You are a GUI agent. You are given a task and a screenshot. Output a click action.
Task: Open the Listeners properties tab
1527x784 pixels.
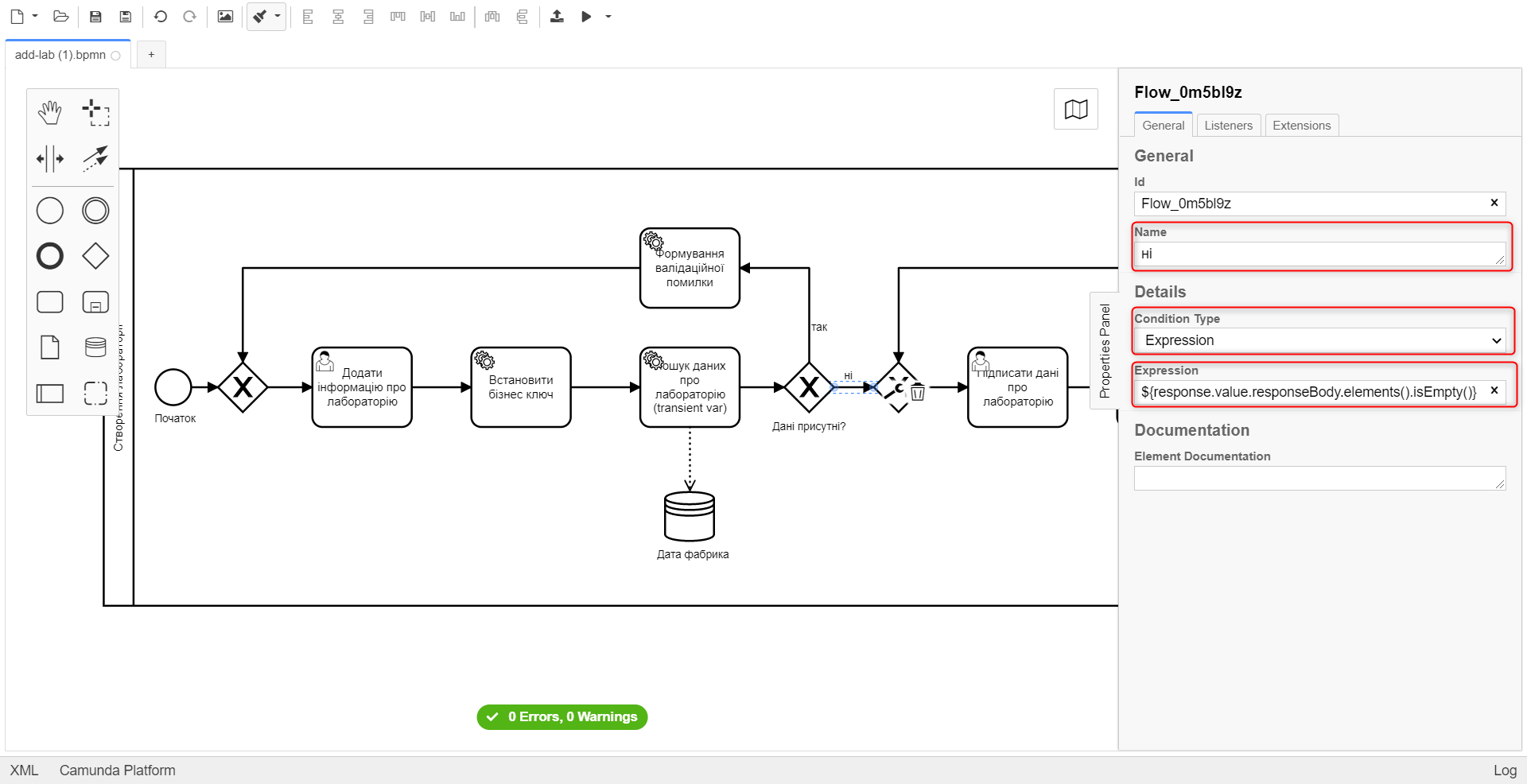tap(1228, 126)
